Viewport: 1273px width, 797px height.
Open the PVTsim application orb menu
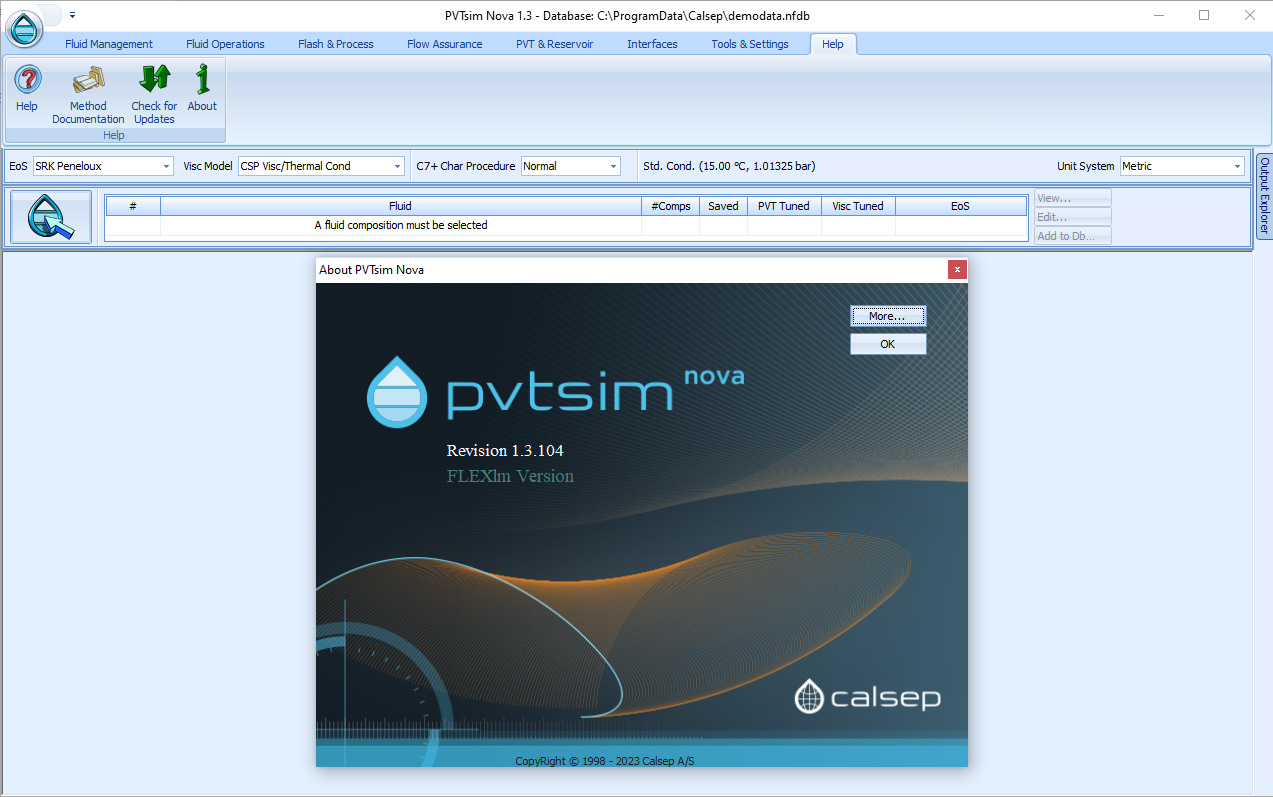tap(25, 27)
